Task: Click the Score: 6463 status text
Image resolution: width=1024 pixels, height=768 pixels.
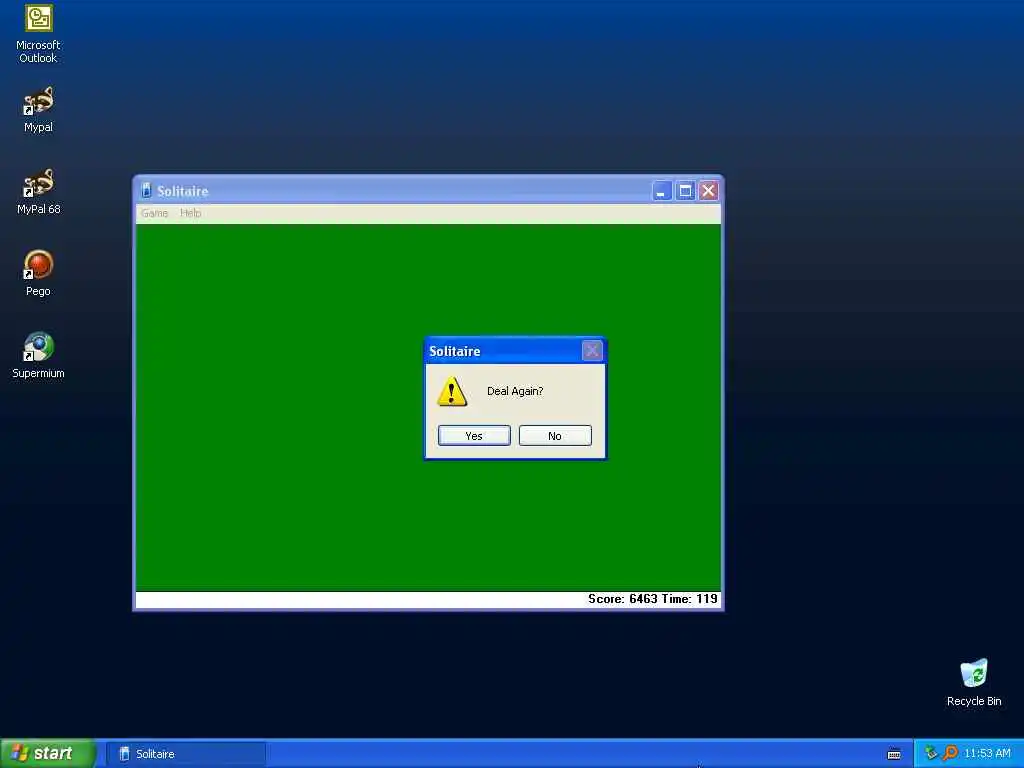Action: (623, 599)
